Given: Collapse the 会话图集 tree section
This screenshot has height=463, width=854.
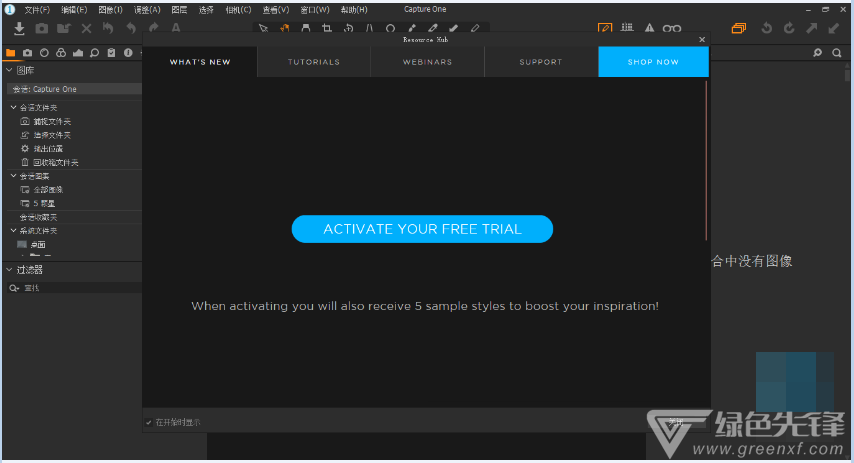Looking at the screenshot, I should coord(14,175).
